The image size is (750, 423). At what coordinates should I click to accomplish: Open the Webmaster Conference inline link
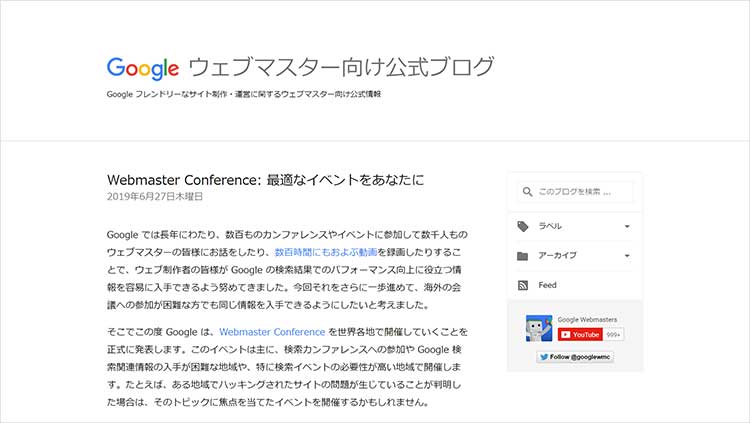click(272, 332)
